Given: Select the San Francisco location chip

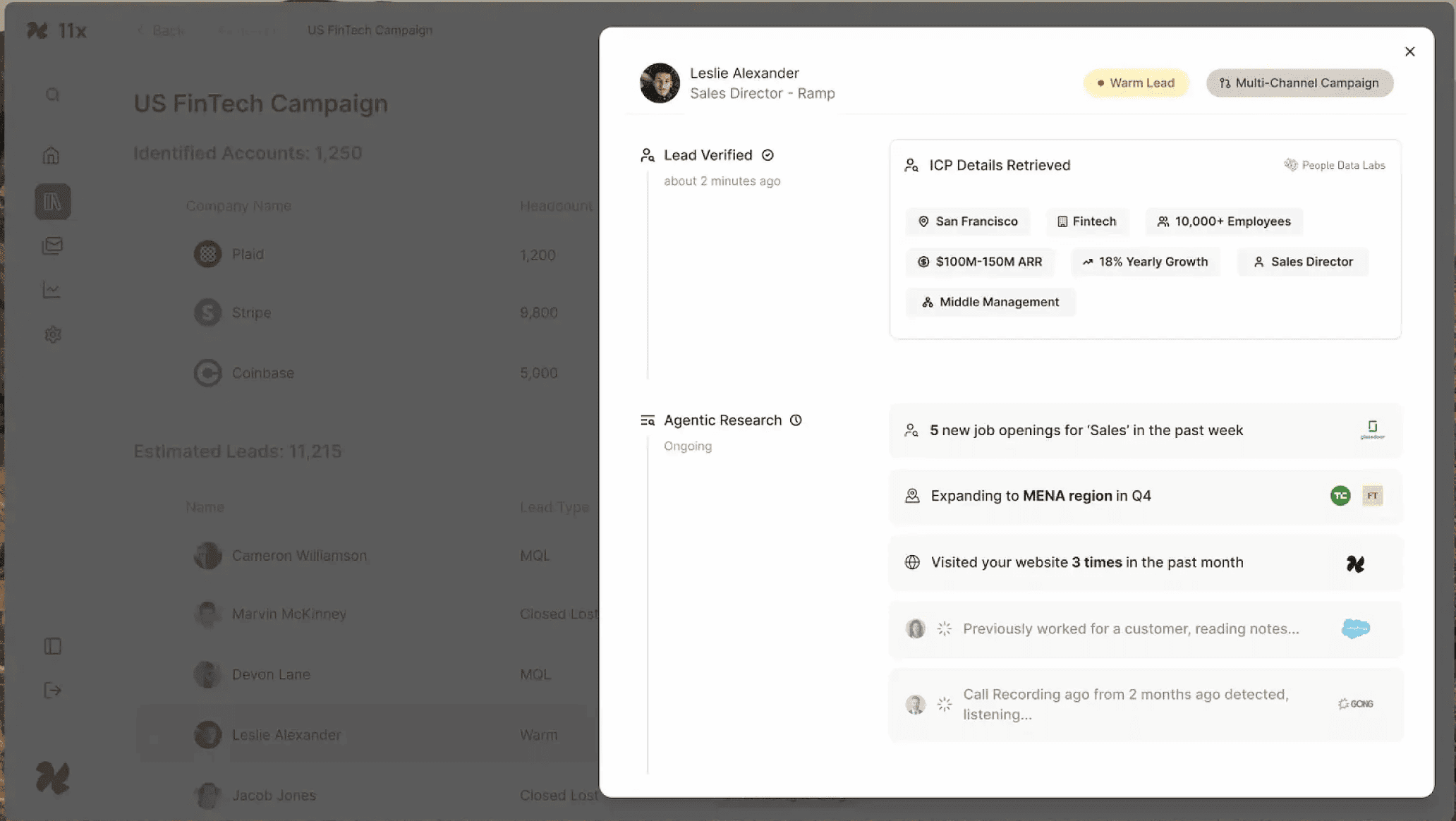Looking at the screenshot, I should pyautogui.click(x=968, y=221).
